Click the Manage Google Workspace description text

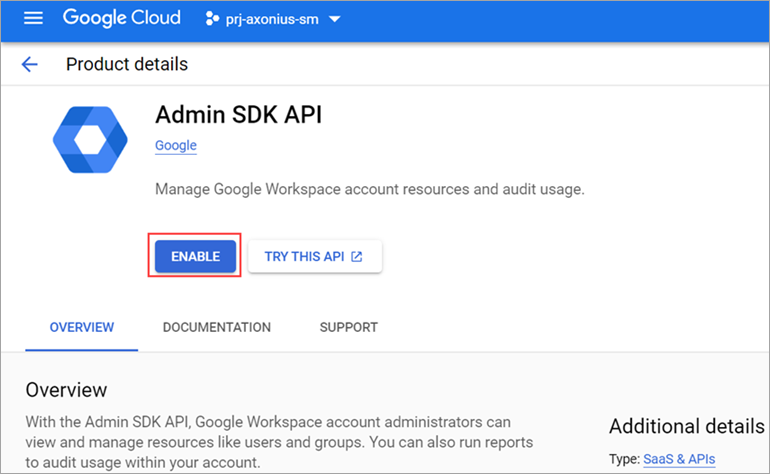[370, 189]
